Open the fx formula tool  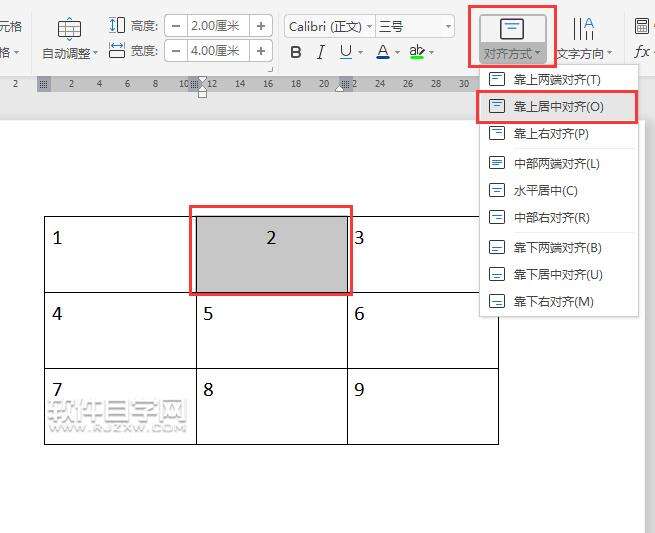pyautogui.click(x=641, y=52)
